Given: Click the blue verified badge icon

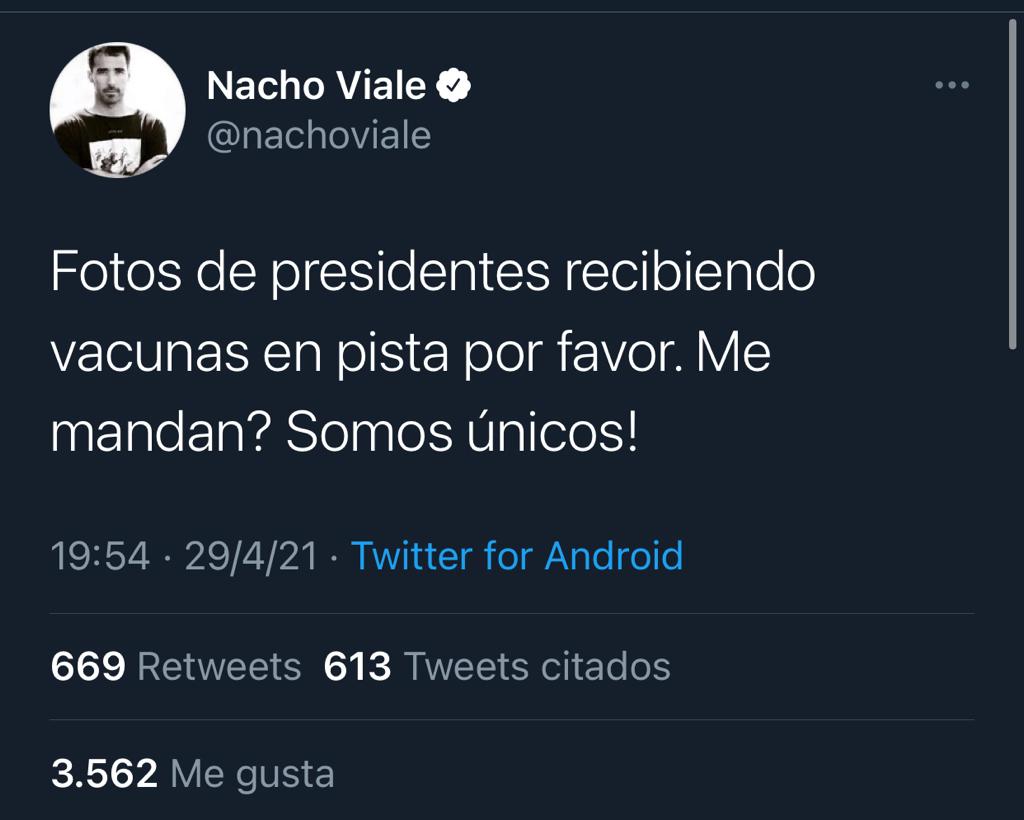Looking at the screenshot, I should coord(455,87).
